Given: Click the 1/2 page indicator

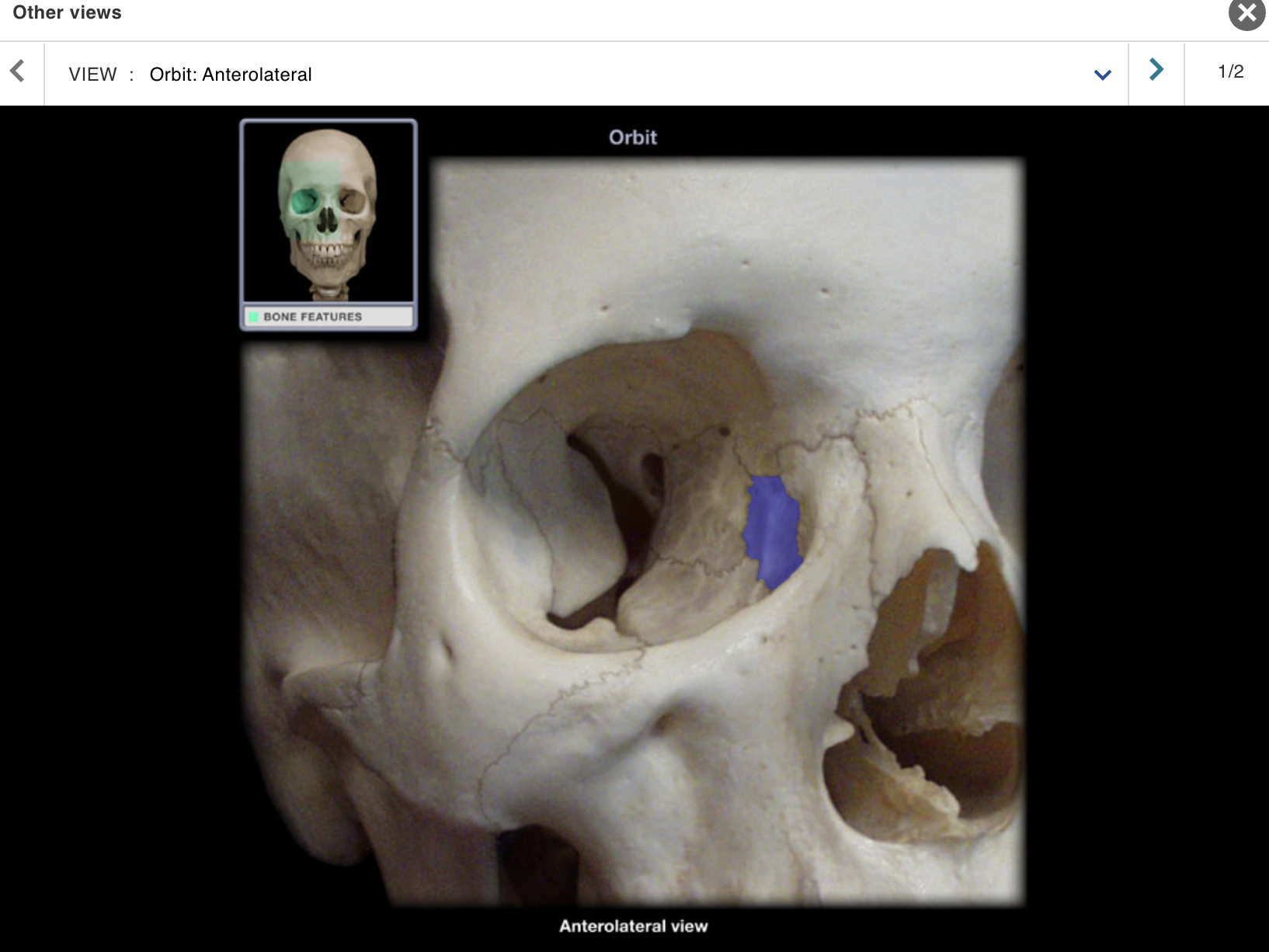Looking at the screenshot, I should (x=1229, y=71).
